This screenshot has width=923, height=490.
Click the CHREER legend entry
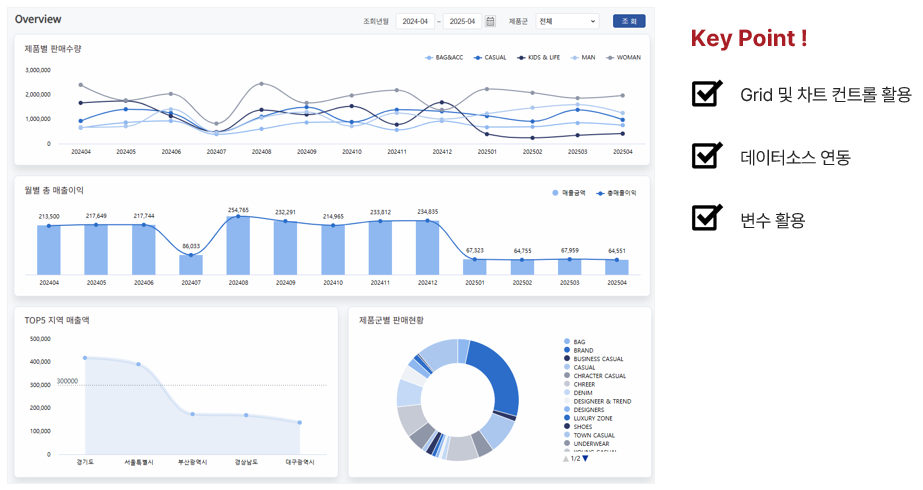[579, 384]
